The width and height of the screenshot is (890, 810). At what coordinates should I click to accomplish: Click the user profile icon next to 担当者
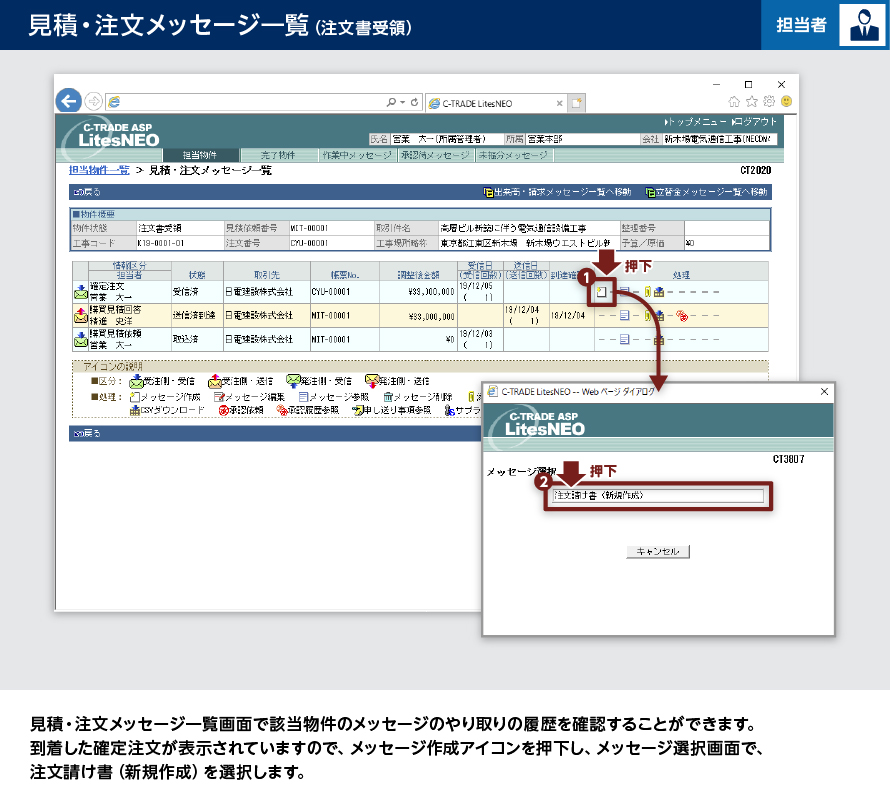(859, 25)
